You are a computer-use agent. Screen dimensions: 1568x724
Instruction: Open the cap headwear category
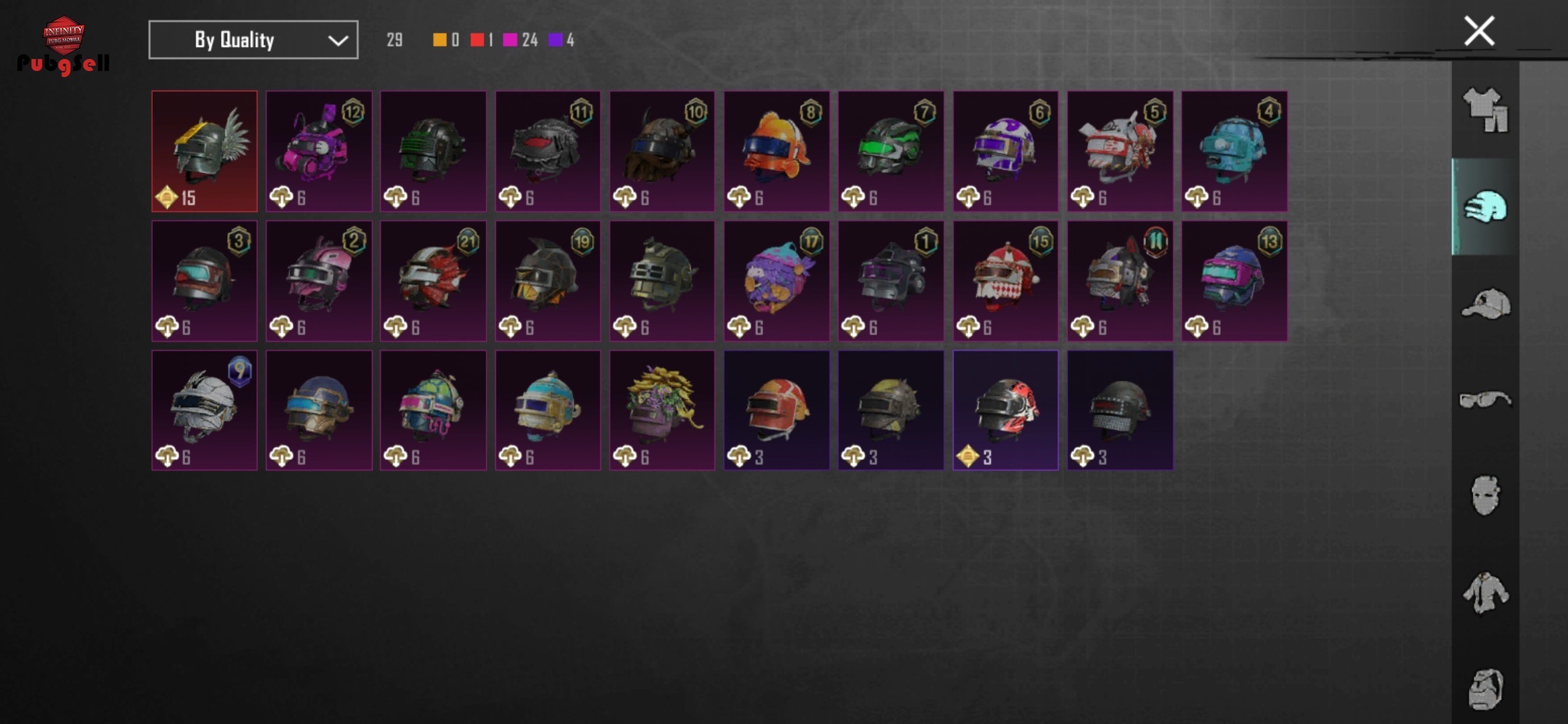(x=1485, y=304)
